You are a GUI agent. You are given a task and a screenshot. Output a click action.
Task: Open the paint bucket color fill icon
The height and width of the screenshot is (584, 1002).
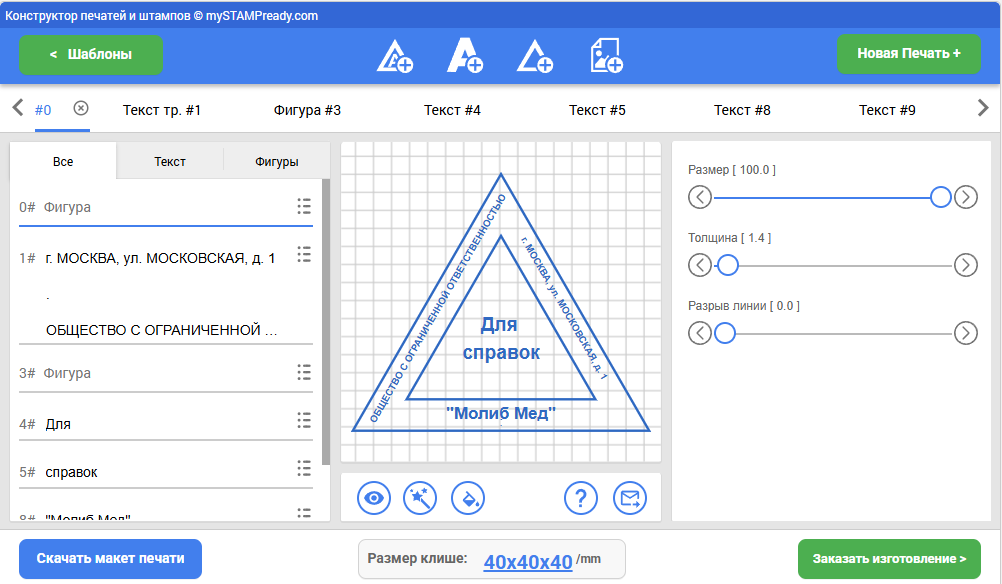point(468,498)
